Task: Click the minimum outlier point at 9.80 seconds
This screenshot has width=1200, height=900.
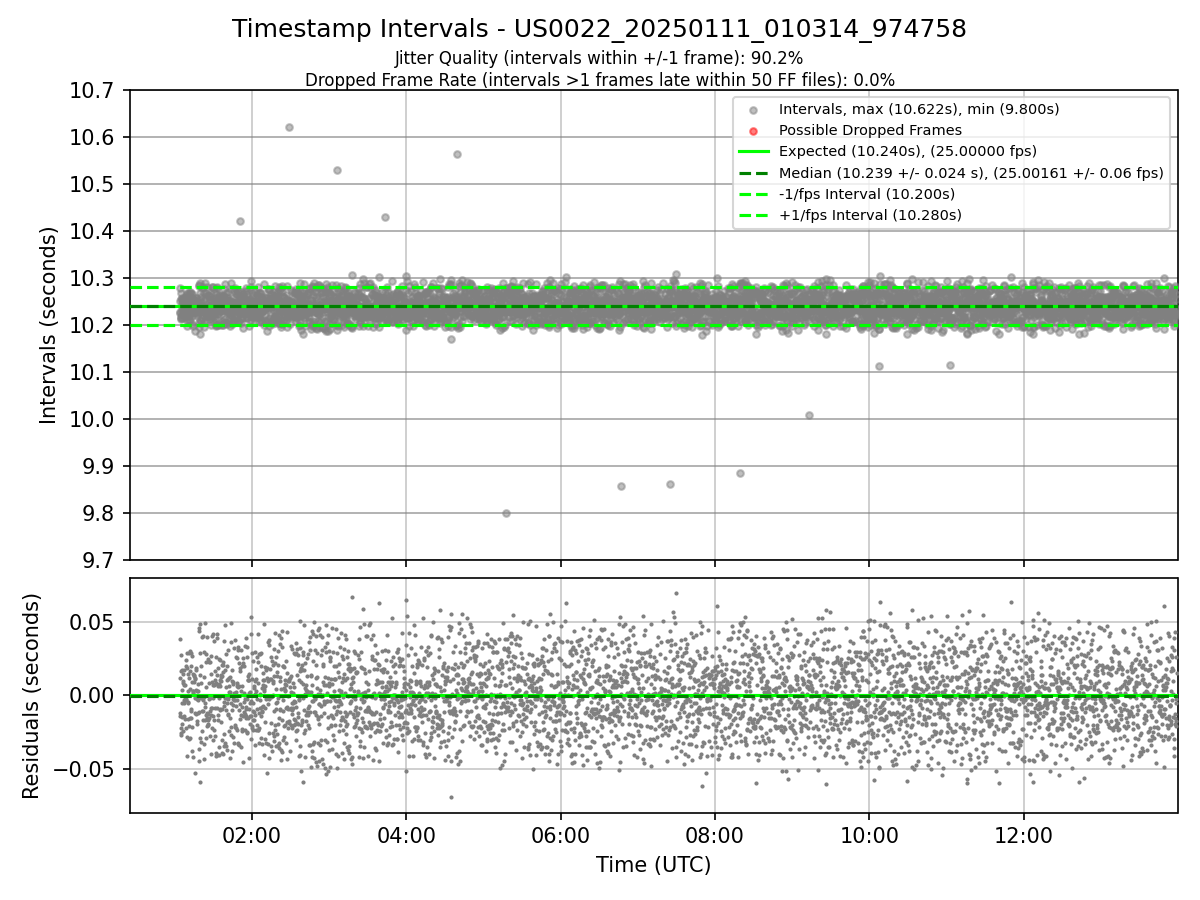Action: click(506, 513)
